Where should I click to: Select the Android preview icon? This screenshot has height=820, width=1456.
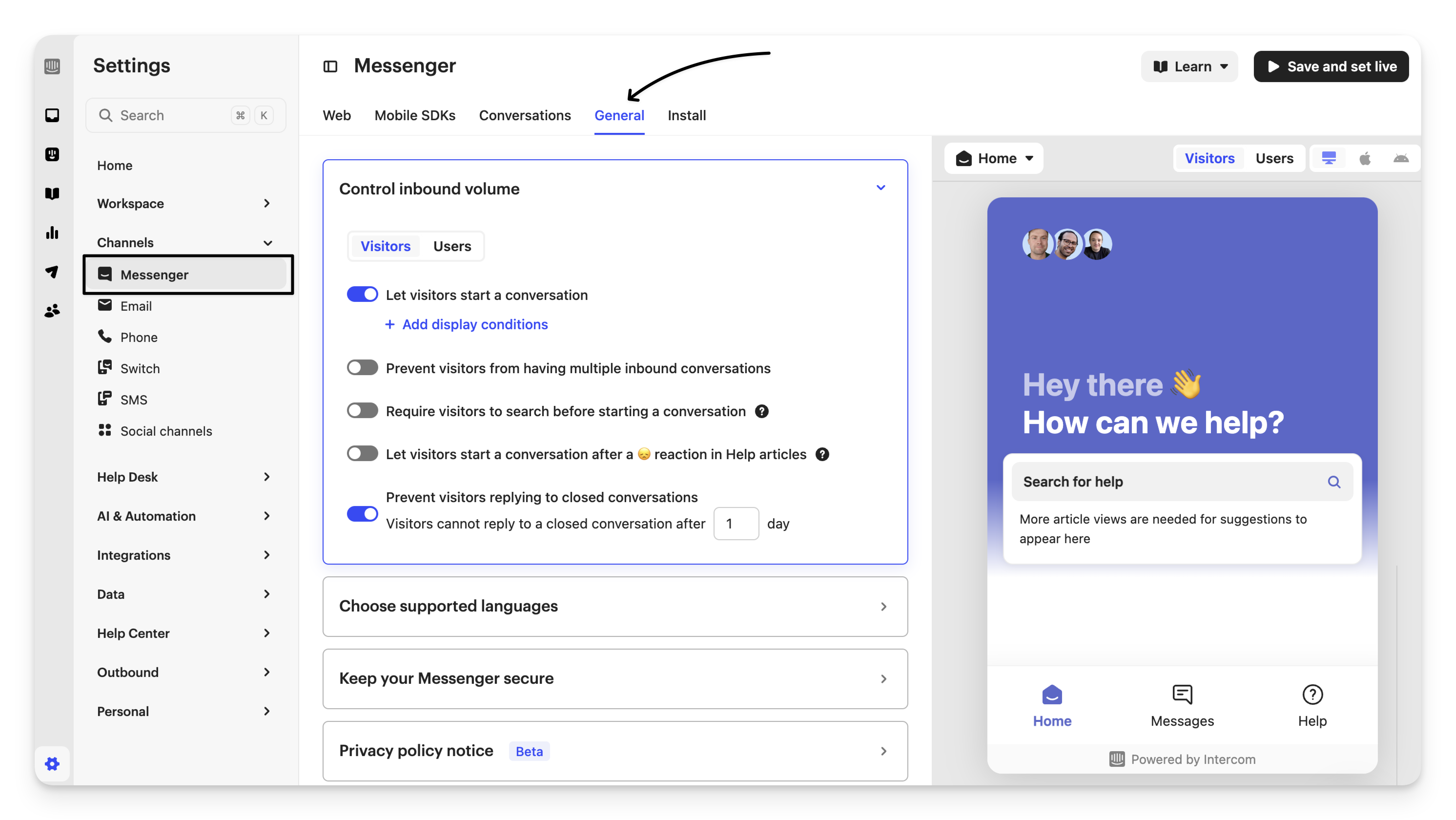click(x=1401, y=158)
